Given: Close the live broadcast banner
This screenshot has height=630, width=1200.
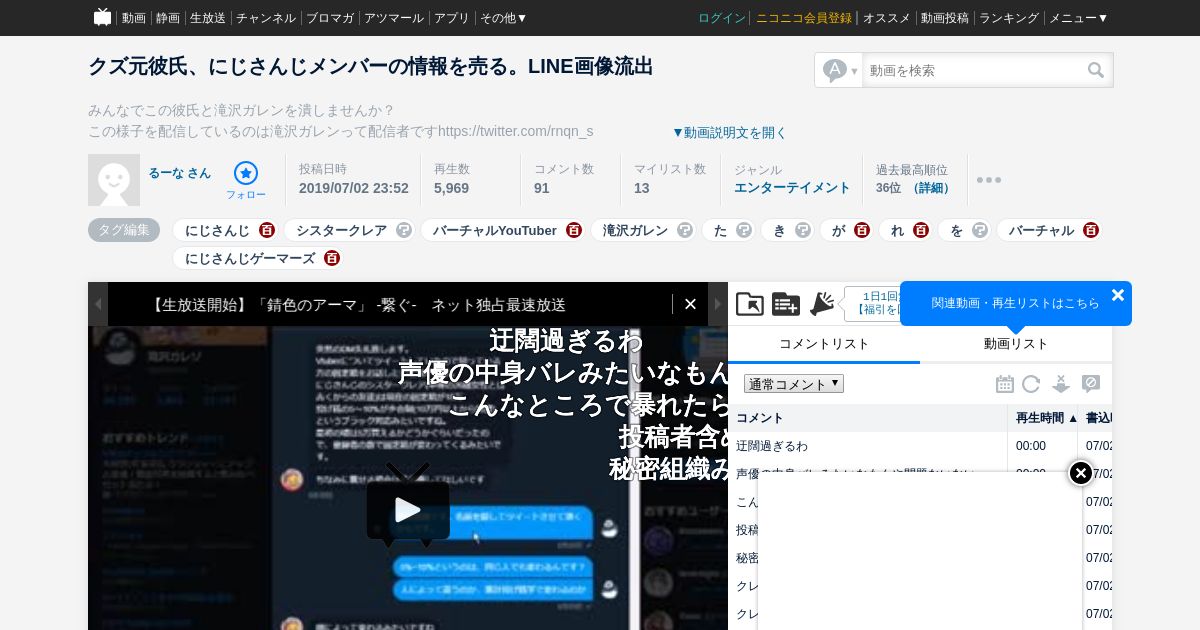Looking at the screenshot, I should pos(690,304).
